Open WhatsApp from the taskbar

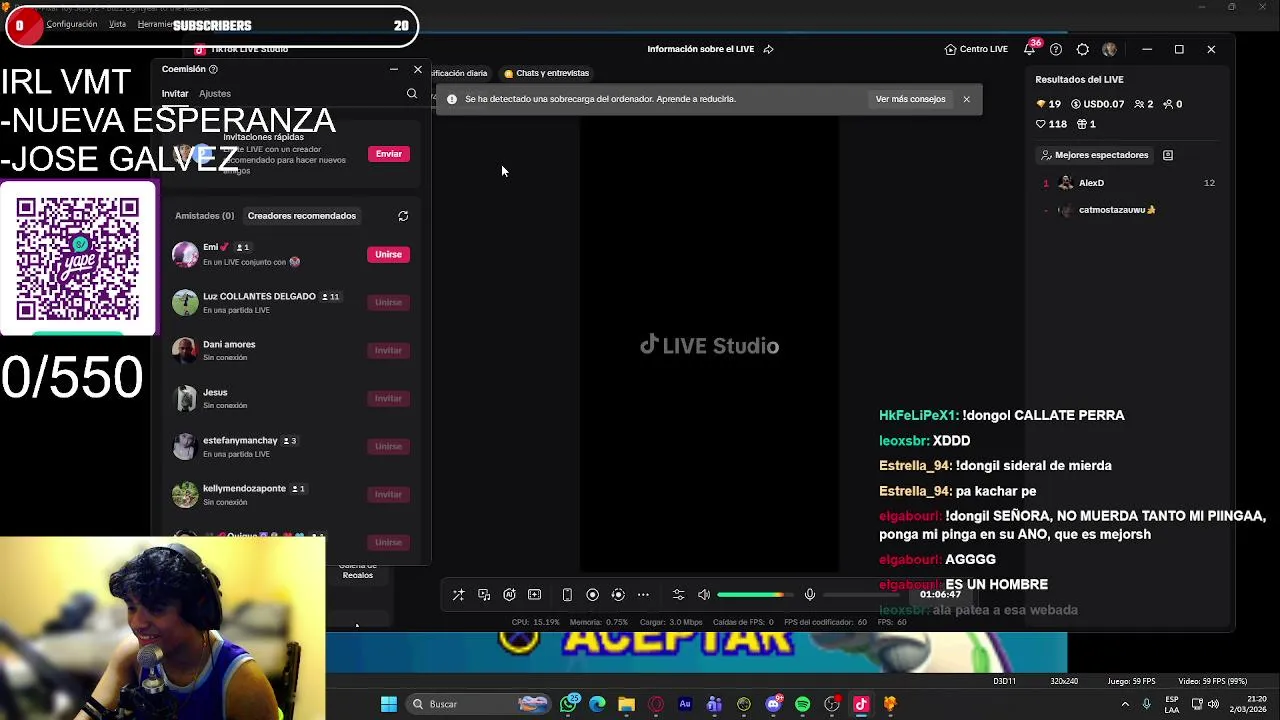(x=569, y=704)
